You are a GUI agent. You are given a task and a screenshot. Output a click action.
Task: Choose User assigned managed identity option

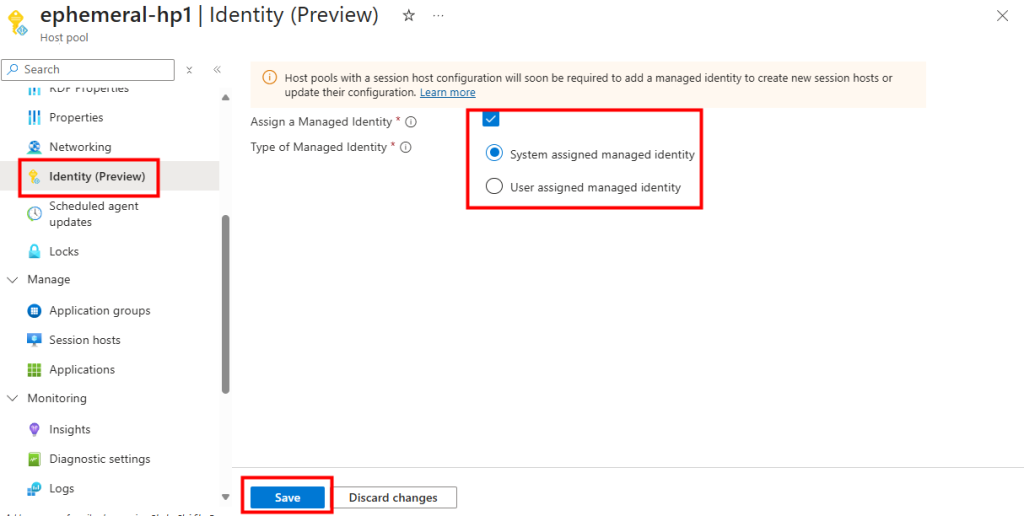tap(494, 186)
